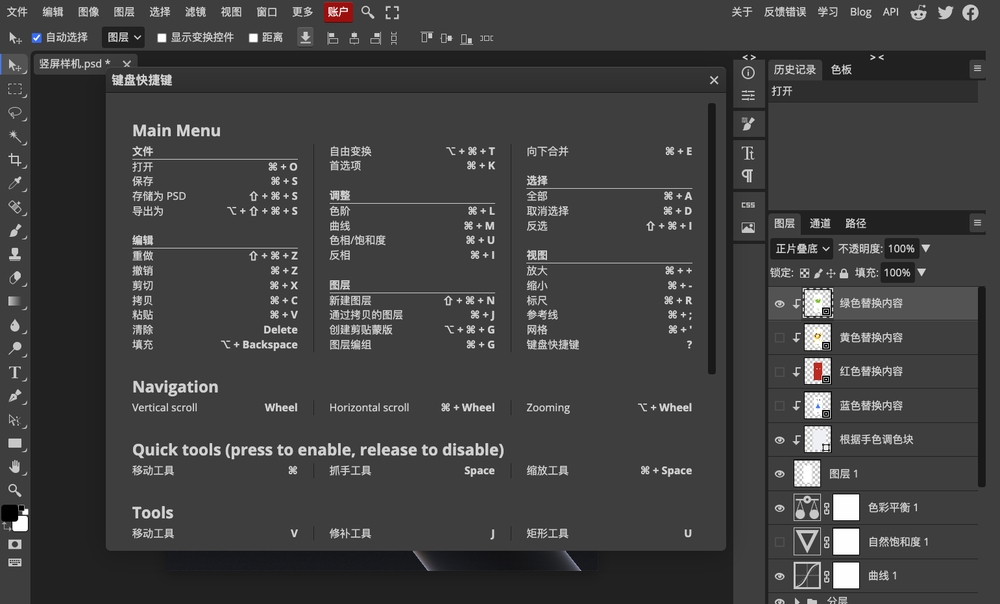Select the Path Select tool
This screenshot has width=1000, height=604.
tap(15, 420)
